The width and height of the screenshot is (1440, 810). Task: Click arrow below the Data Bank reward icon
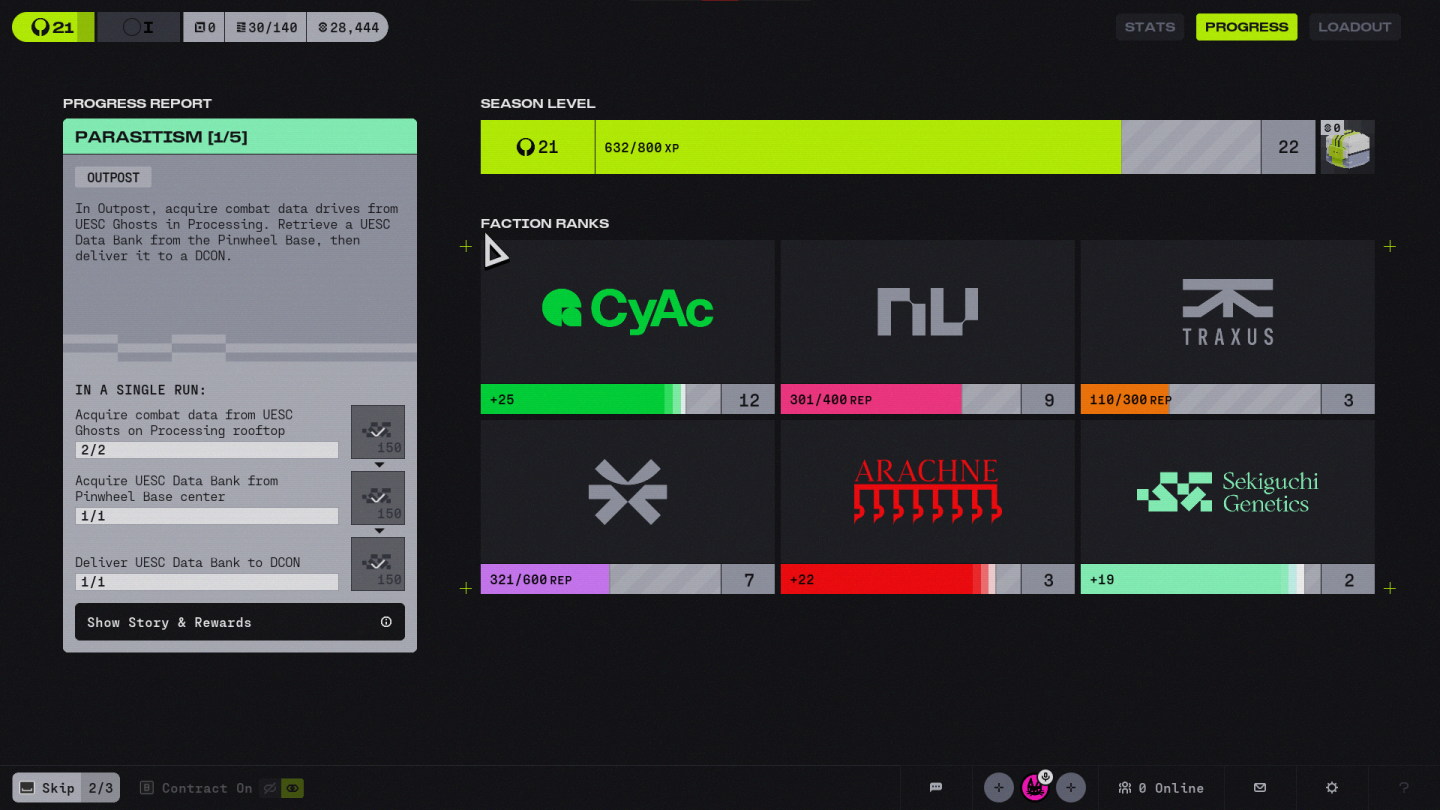point(379,531)
